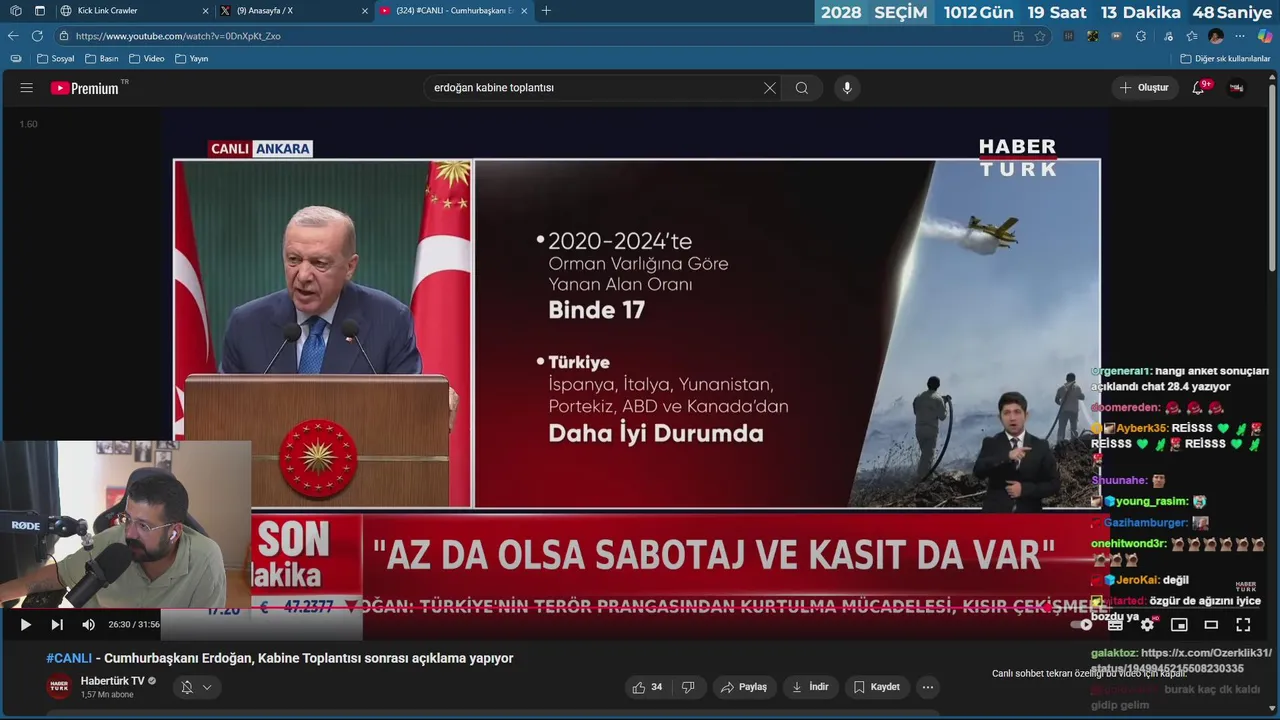Reload the current page

[x=37, y=36]
